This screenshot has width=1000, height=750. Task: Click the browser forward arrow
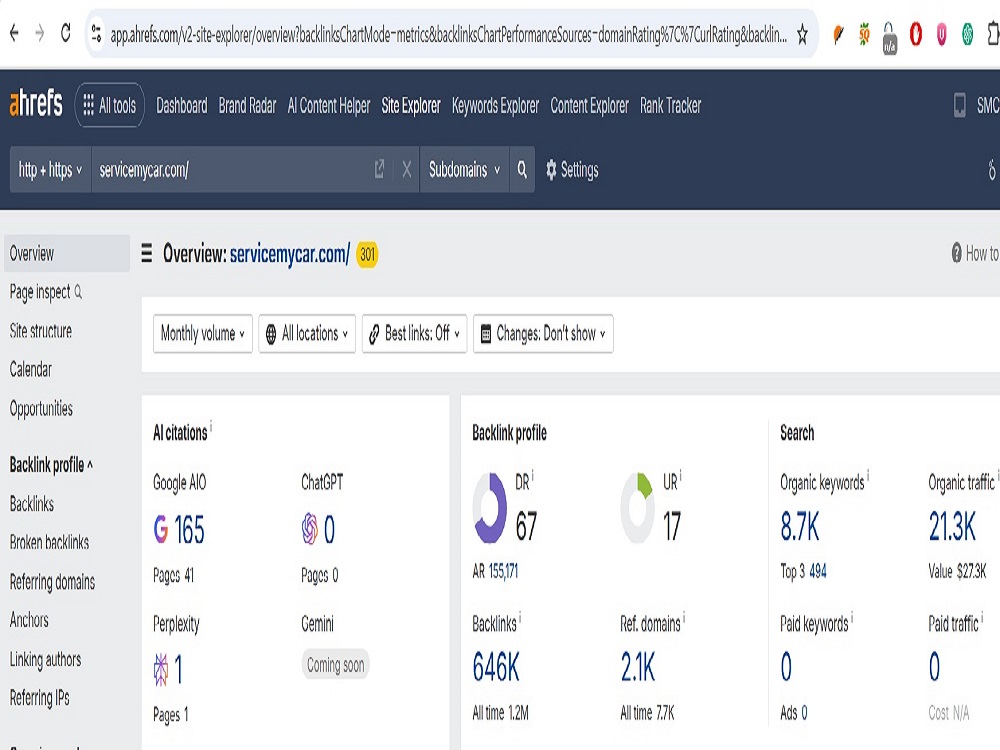tap(40, 33)
